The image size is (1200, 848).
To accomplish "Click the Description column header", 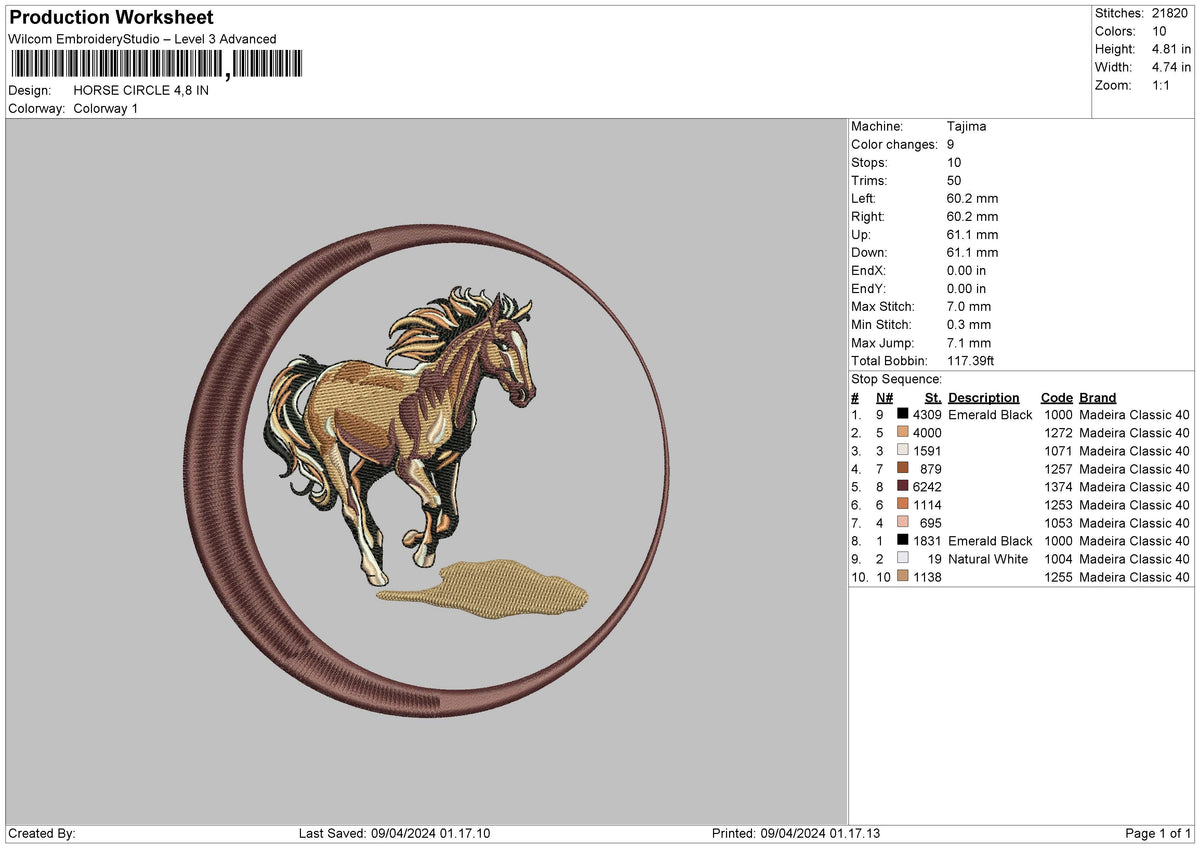I will [x=984, y=397].
